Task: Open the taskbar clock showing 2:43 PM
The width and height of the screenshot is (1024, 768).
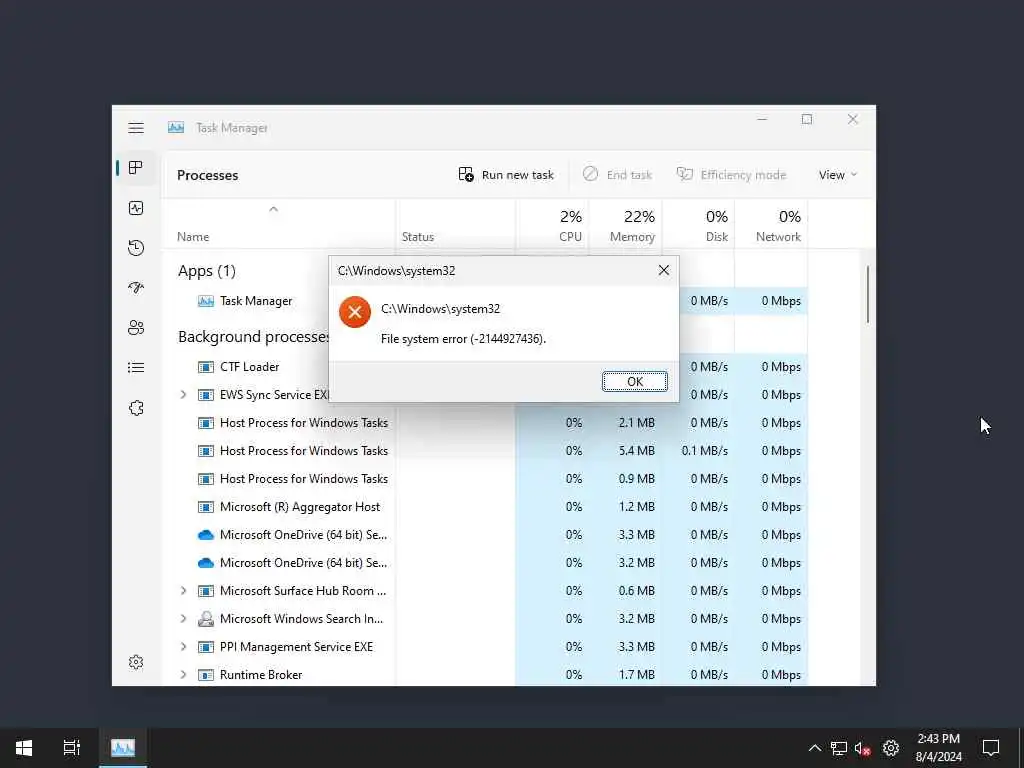Action: pyautogui.click(x=938, y=748)
